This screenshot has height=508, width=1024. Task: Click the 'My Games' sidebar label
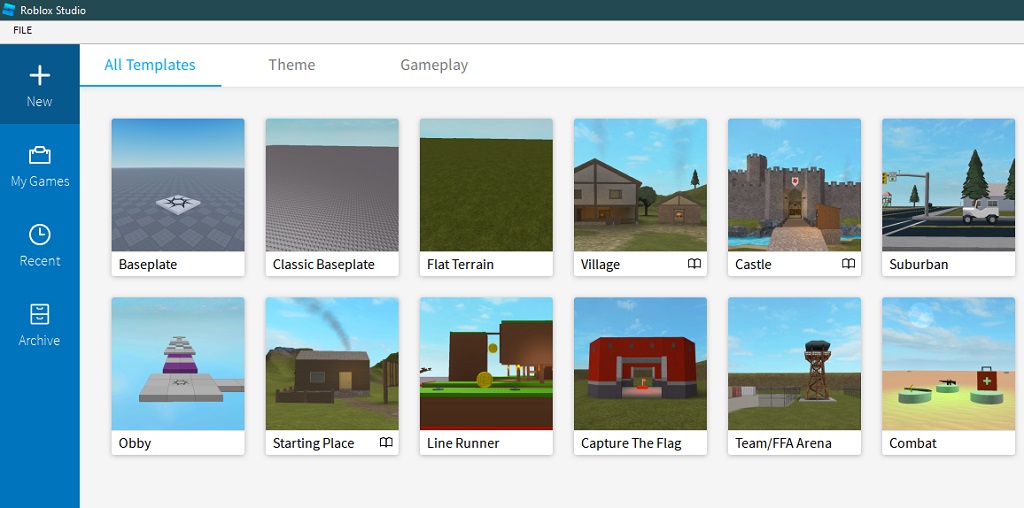coord(40,182)
